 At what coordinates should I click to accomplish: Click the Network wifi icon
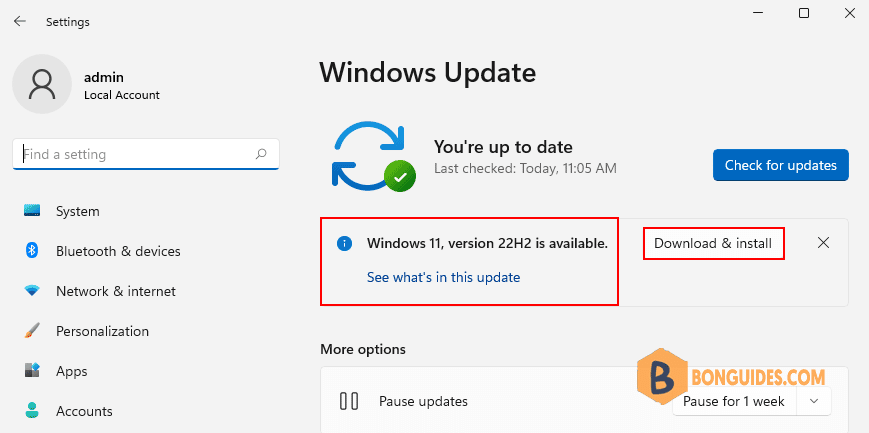click(32, 291)
